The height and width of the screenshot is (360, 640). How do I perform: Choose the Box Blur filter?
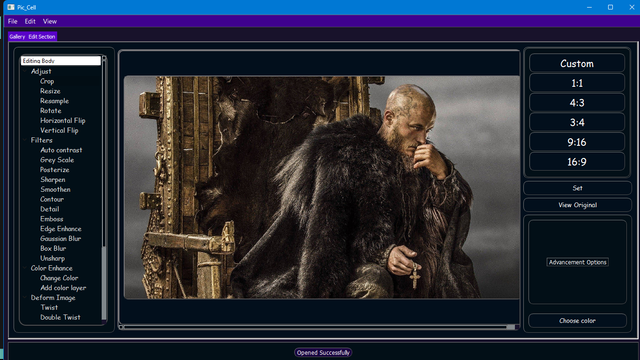tap(53, 248)
